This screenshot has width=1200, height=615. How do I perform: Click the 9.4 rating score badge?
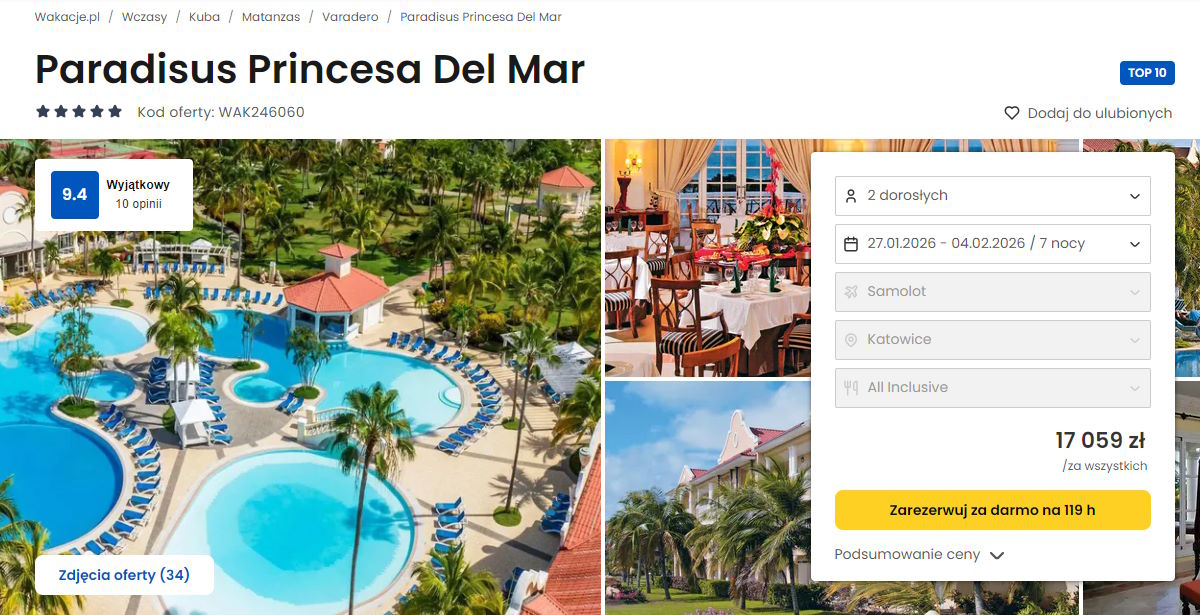tap(75, 195)
